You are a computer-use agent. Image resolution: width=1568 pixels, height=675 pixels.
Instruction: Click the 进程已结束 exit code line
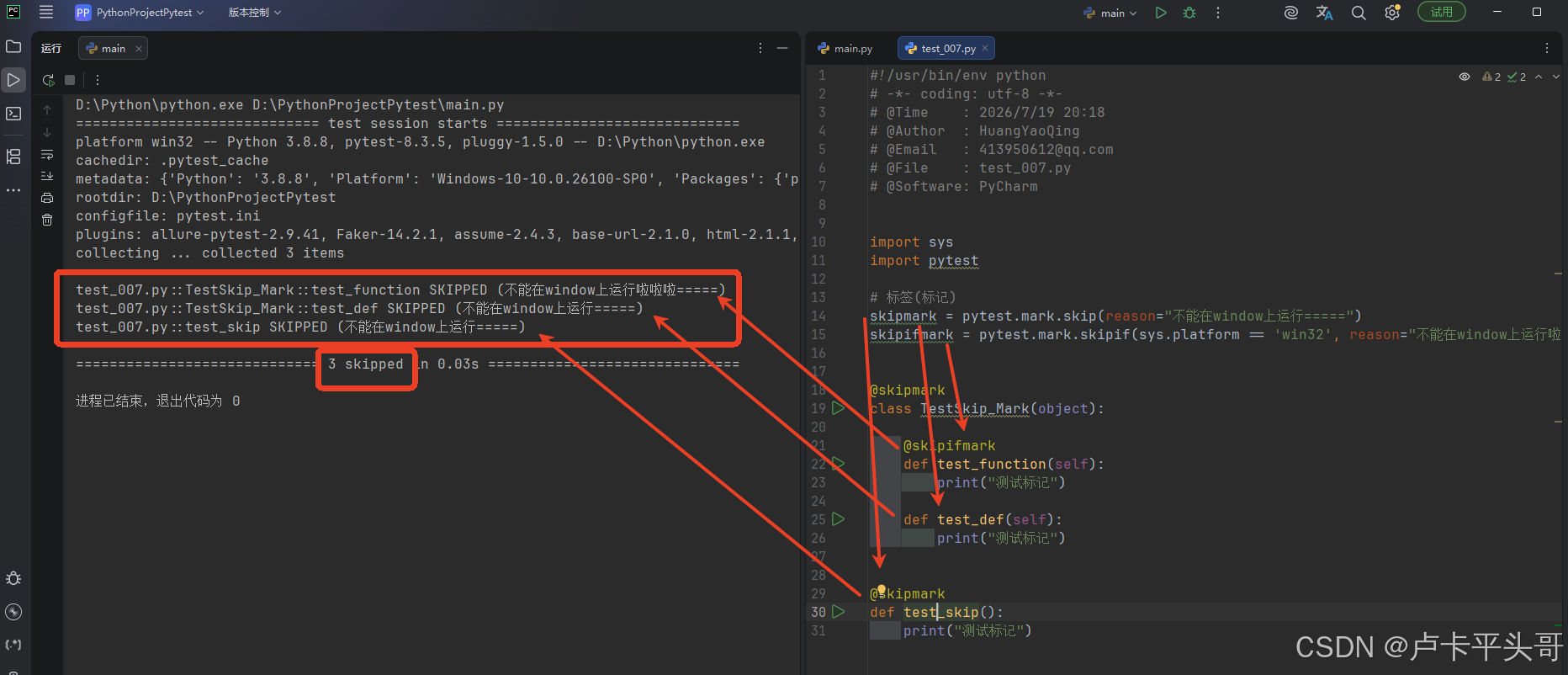coord(158,401)
